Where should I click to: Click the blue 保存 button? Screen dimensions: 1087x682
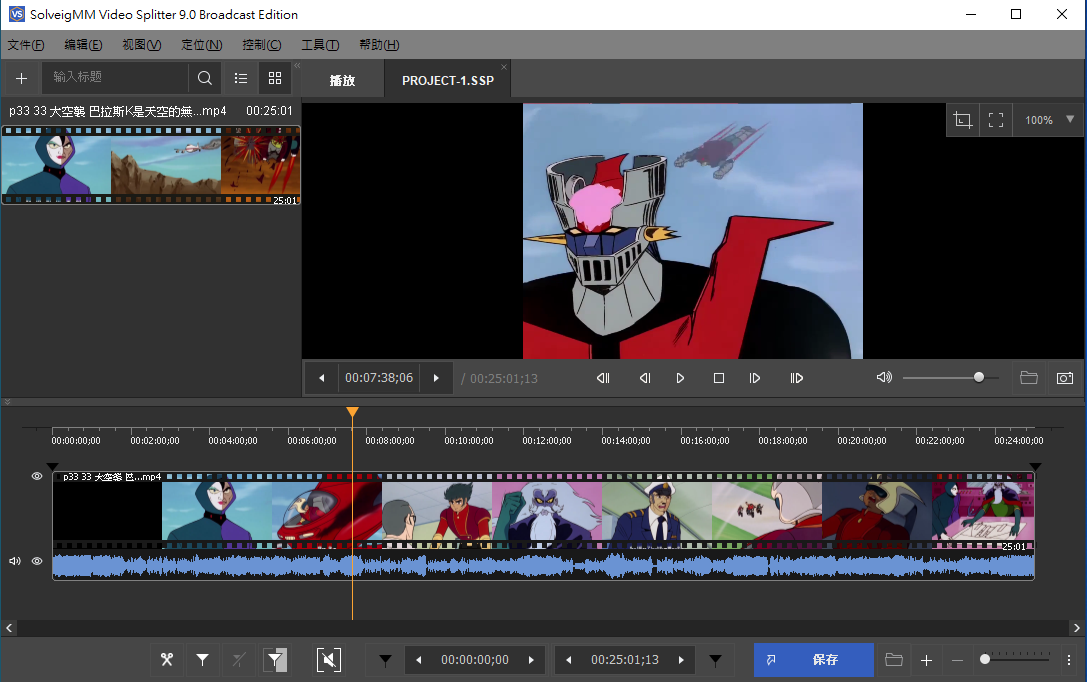click(x=813, y=660)
